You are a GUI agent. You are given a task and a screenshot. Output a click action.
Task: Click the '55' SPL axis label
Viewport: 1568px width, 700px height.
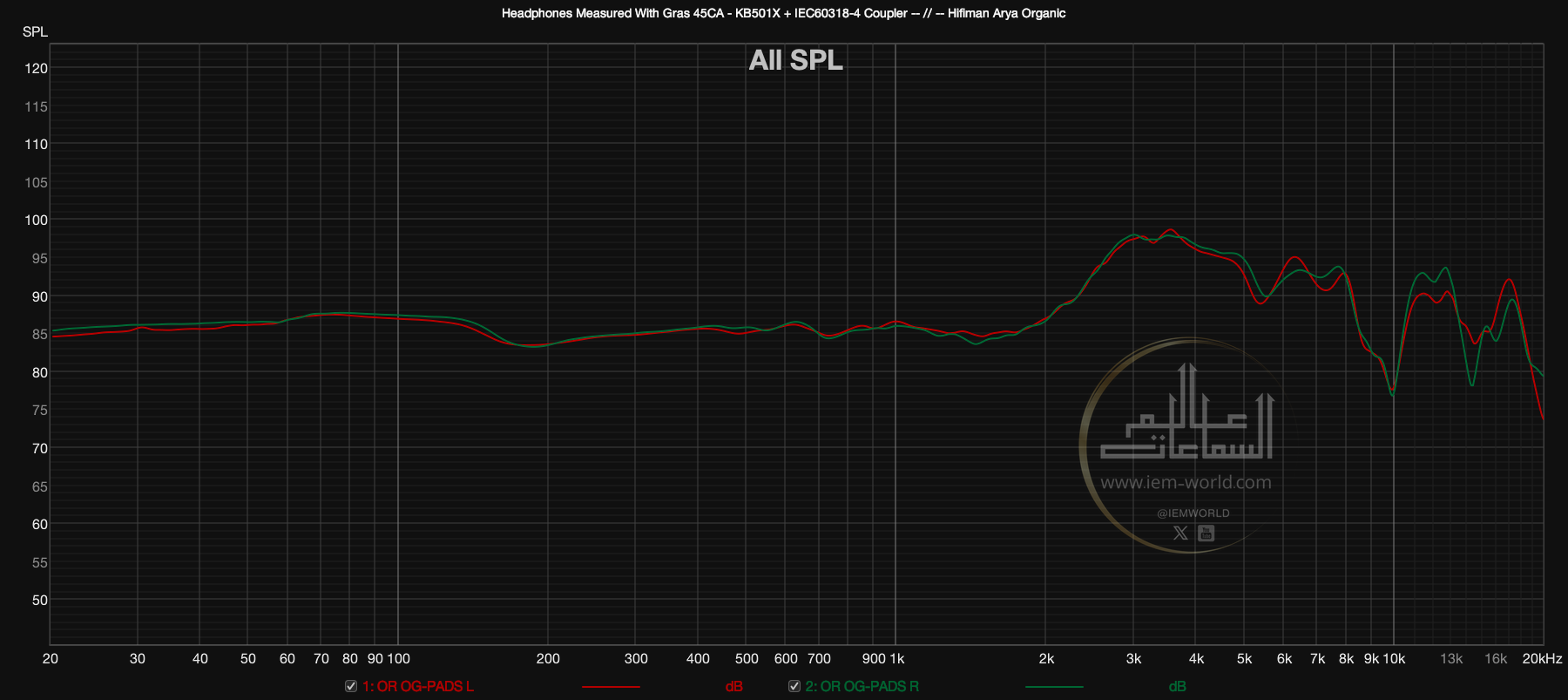point(39,562)
